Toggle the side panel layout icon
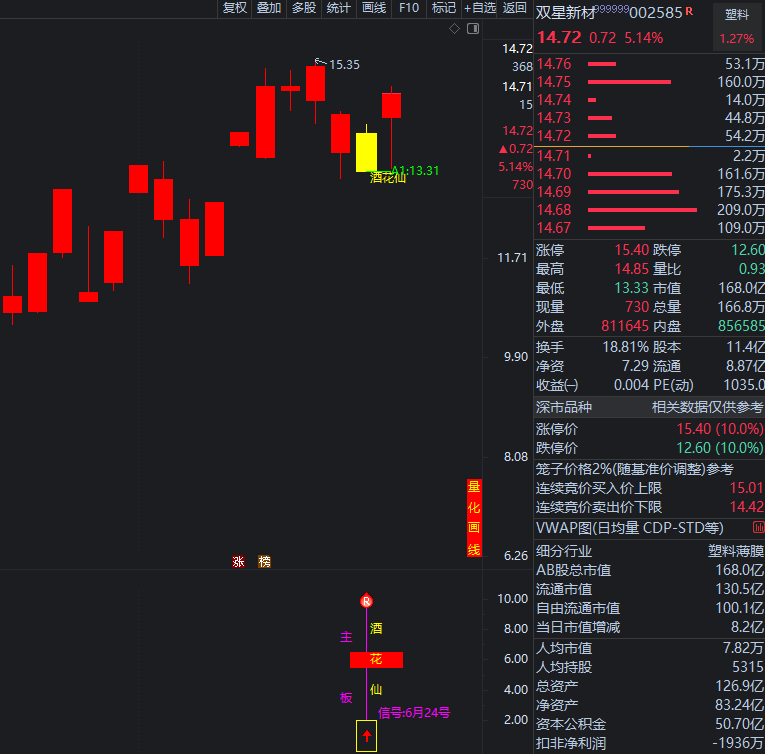This screenshot has width=765, height=754. pos(473,29)
